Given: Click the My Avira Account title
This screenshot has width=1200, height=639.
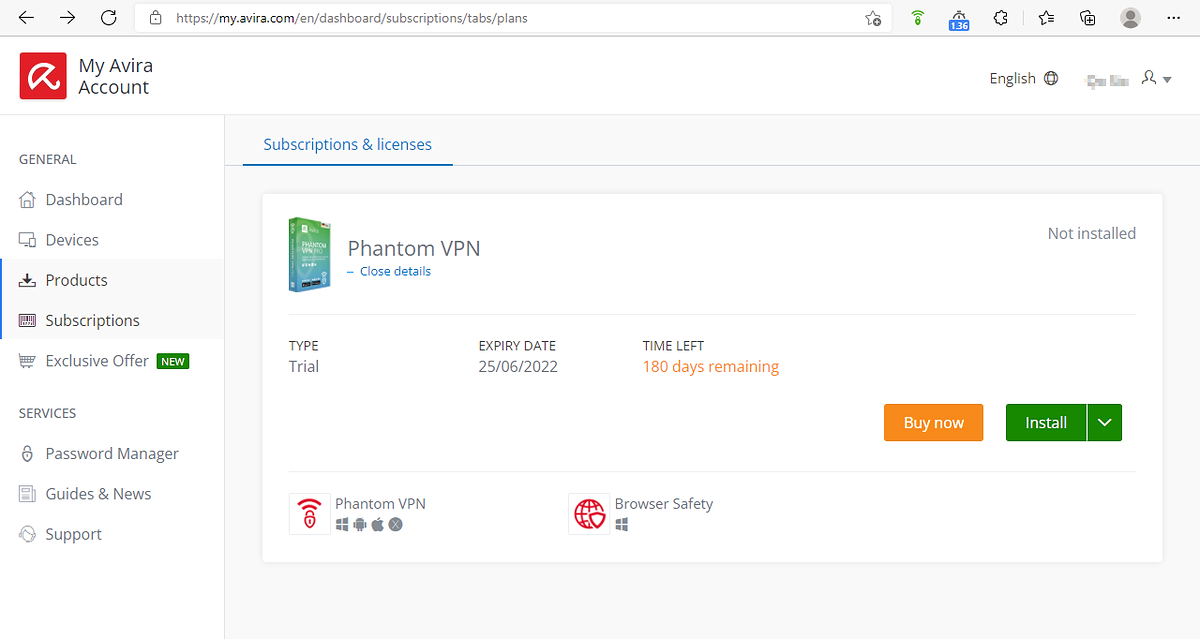Looking at the screenshot, I should coord(116,77).
